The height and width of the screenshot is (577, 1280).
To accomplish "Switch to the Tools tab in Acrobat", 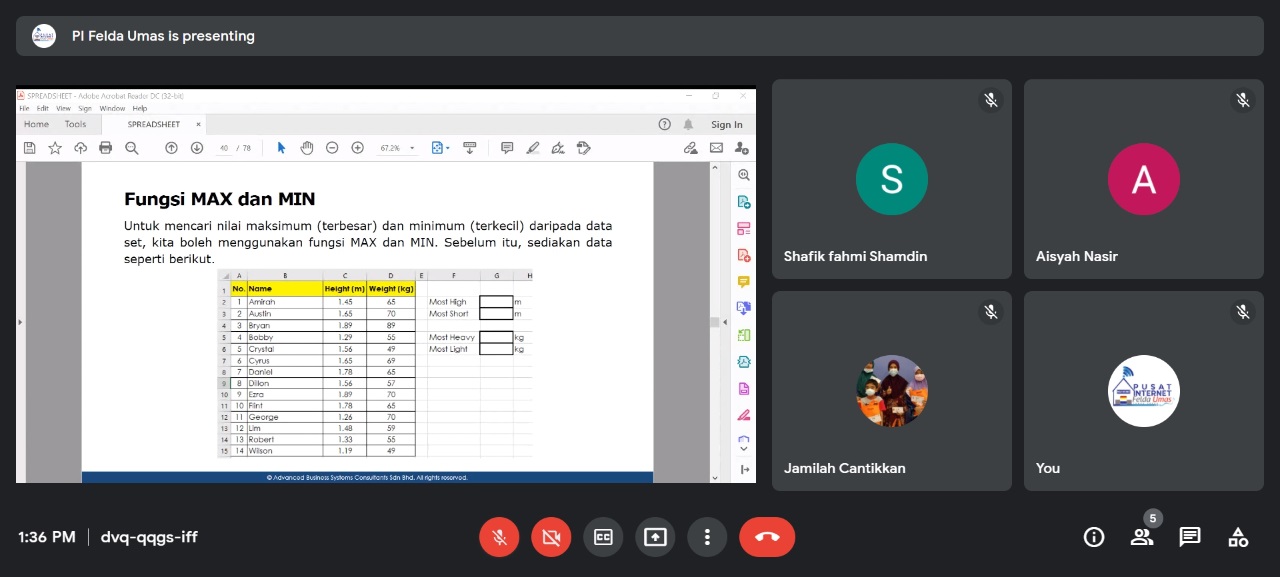I will click(75, 124).
